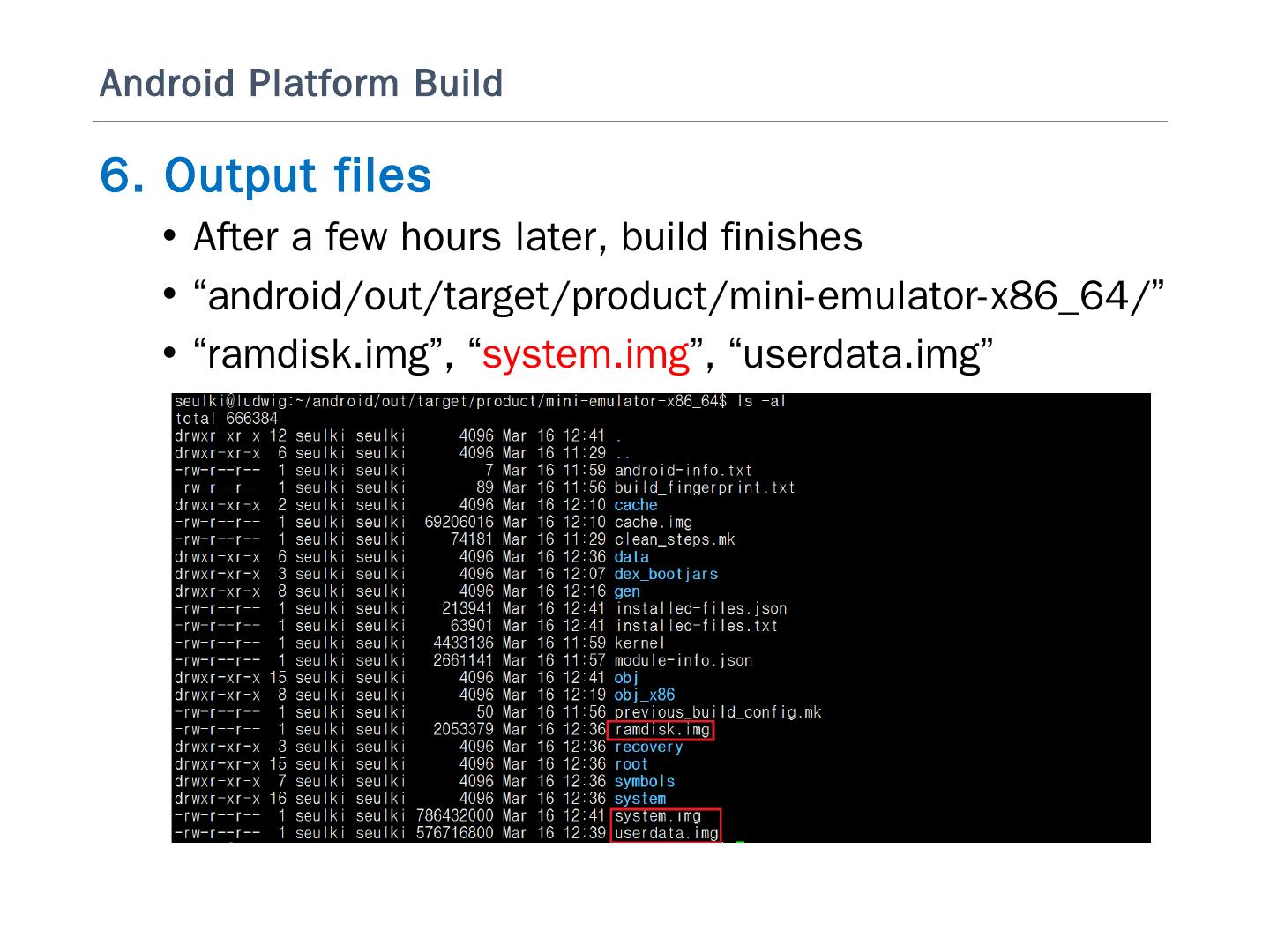
Task: Click the 'kernel' file entry
Action: tap(639, 643)
